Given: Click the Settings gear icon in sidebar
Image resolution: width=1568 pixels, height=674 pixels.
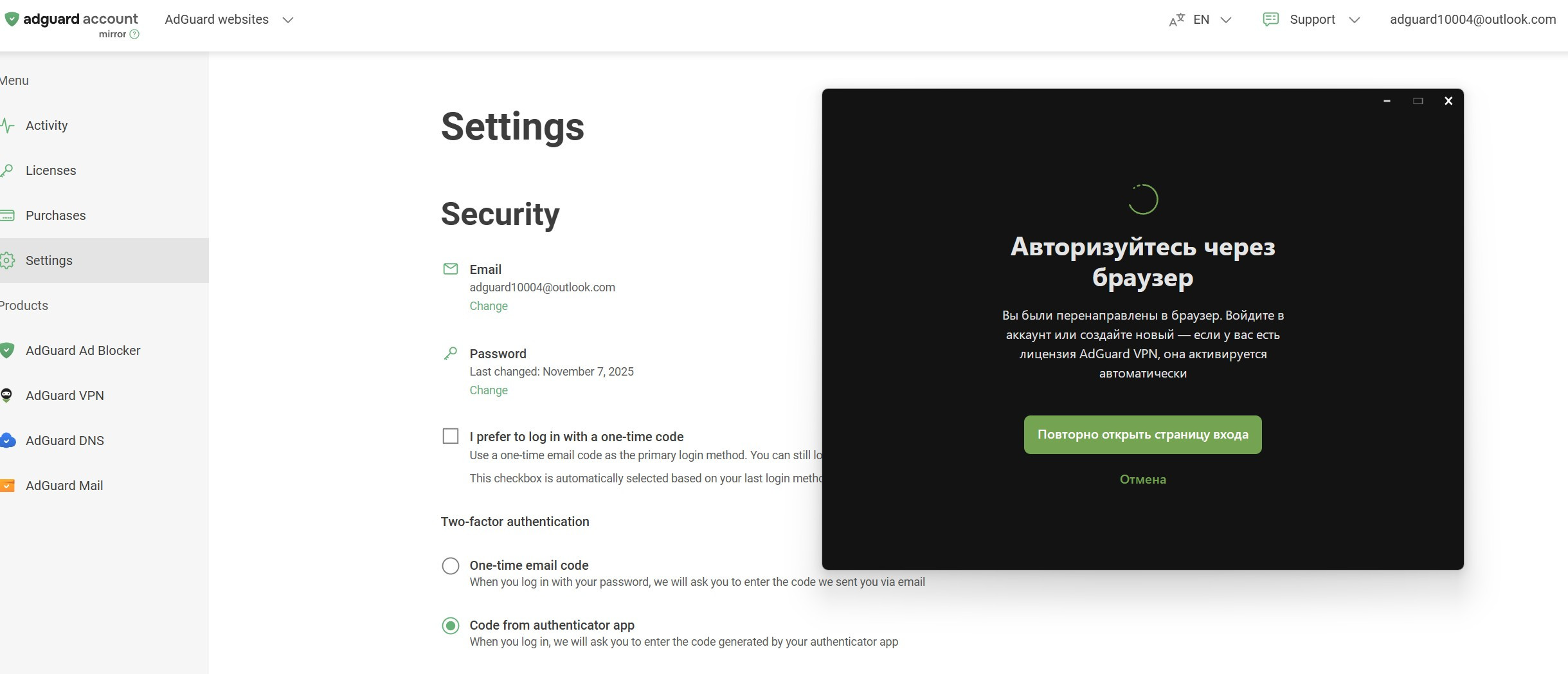Looking at the screenshot, I should (7, 260).
